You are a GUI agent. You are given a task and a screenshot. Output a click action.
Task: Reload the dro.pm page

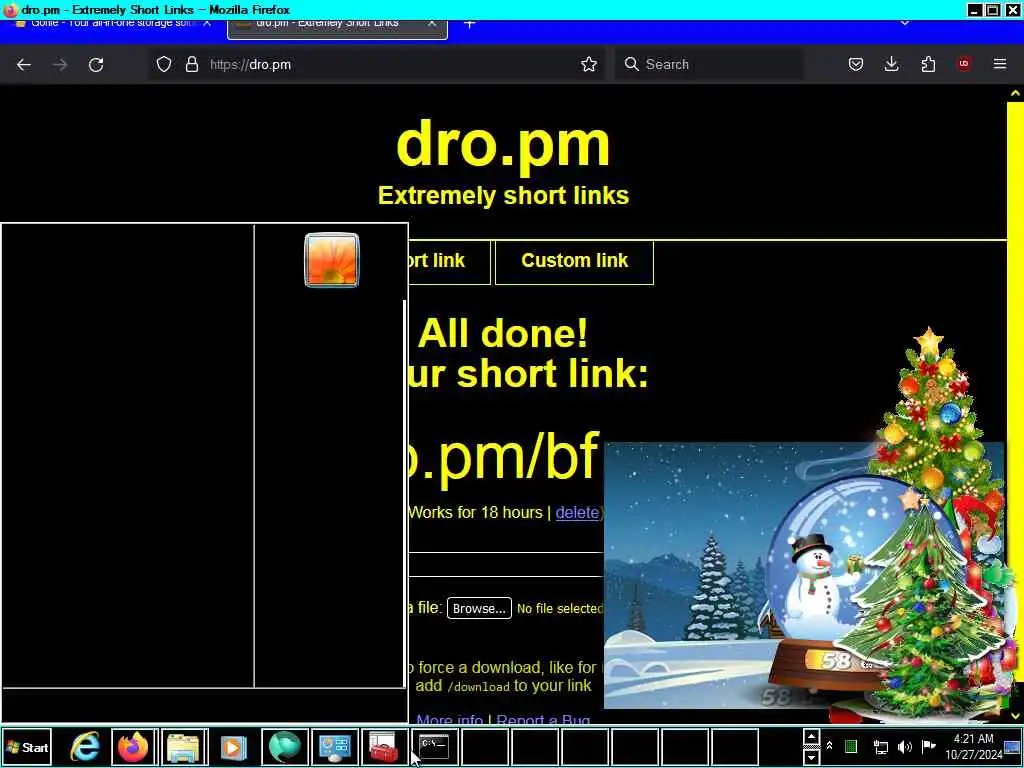click(x=96, y=65)
